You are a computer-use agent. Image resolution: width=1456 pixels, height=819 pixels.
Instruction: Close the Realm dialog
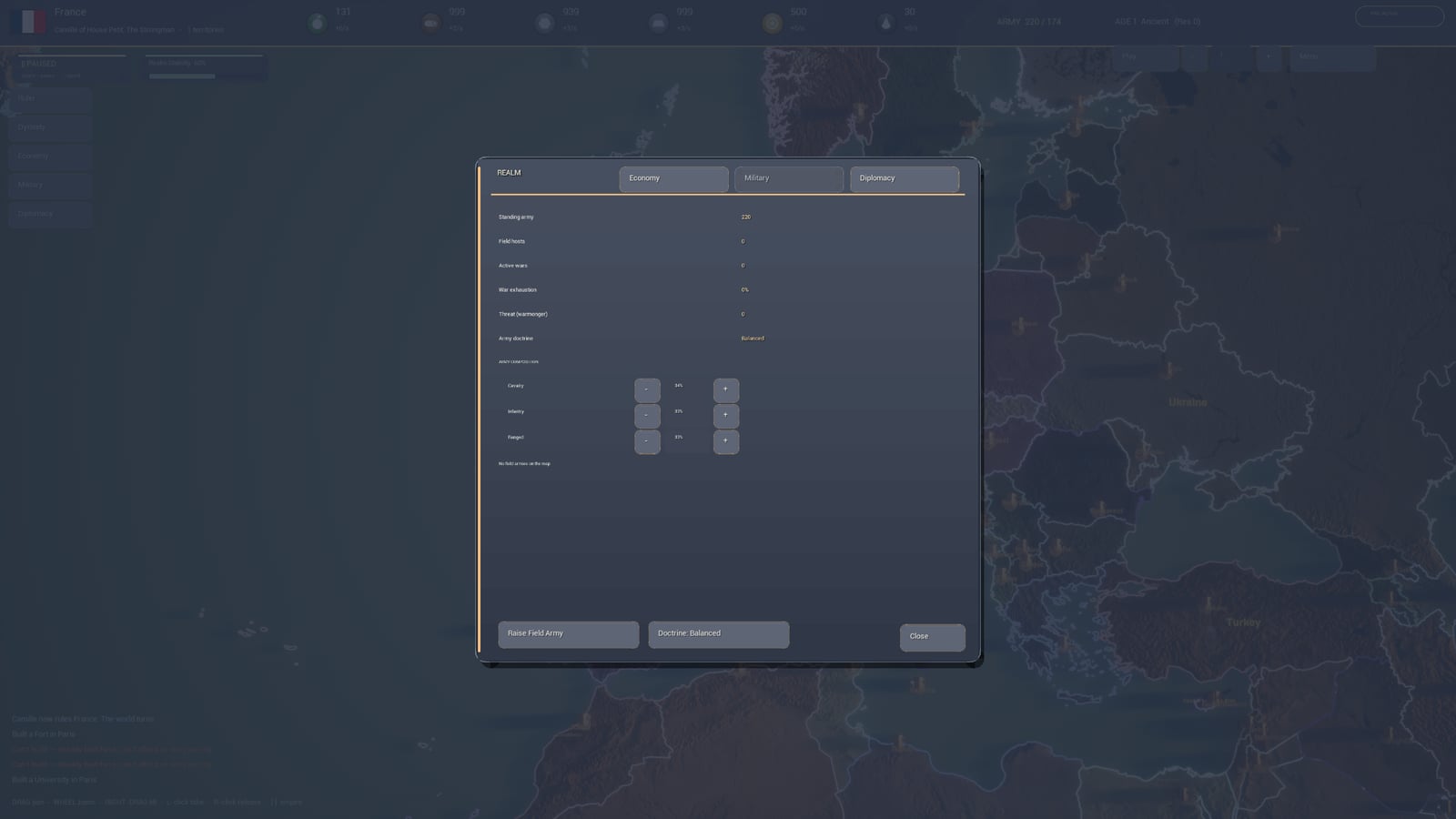click(x=932, y=637)
